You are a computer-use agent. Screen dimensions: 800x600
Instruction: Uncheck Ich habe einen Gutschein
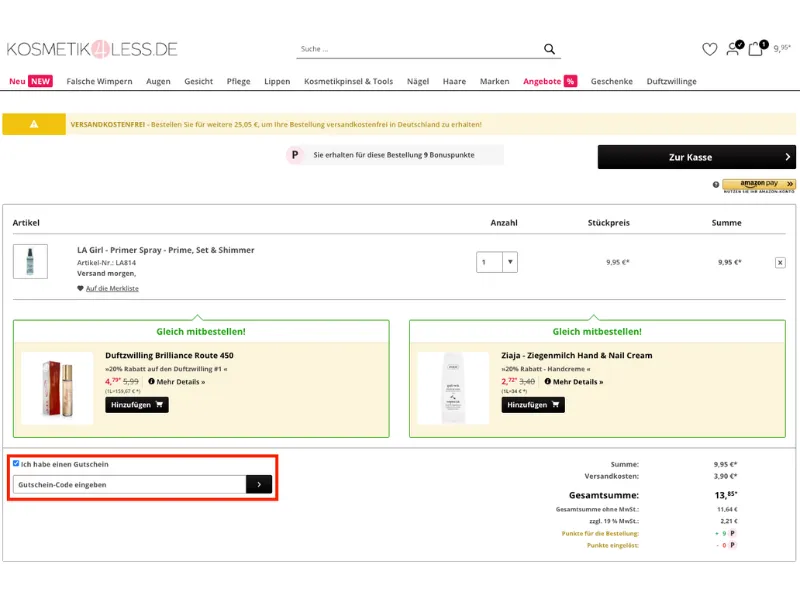pyautogui.click(x=15, y=462)
